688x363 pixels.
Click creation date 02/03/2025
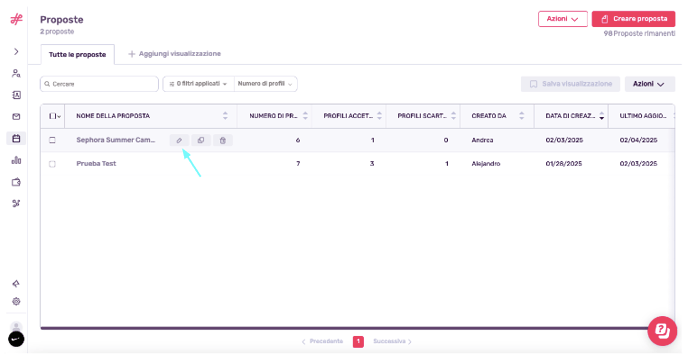pyautogui.click(x=564, y=140)
